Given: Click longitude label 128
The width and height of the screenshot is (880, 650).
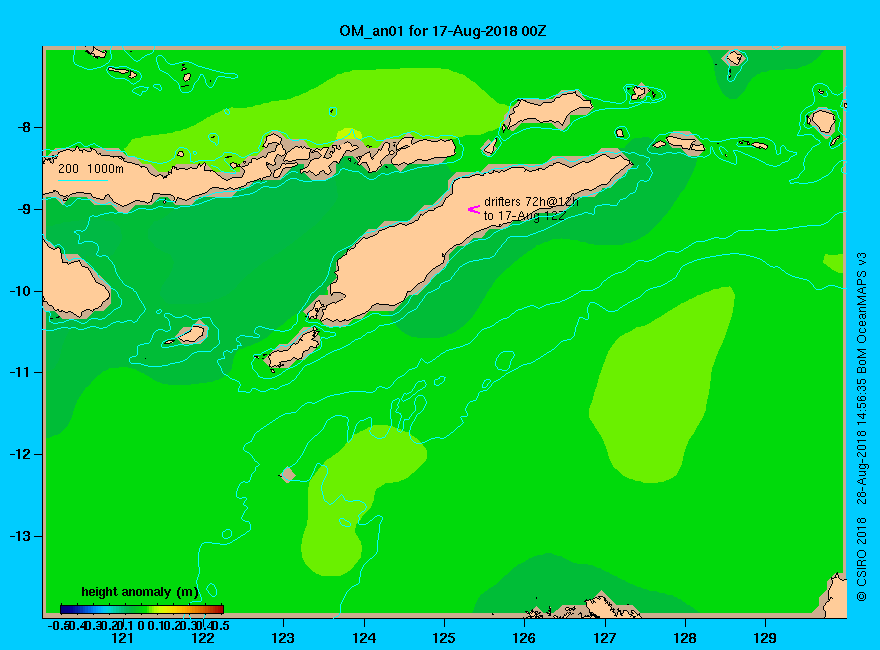Looking at the screenshot, I should [x=685, y=638].
